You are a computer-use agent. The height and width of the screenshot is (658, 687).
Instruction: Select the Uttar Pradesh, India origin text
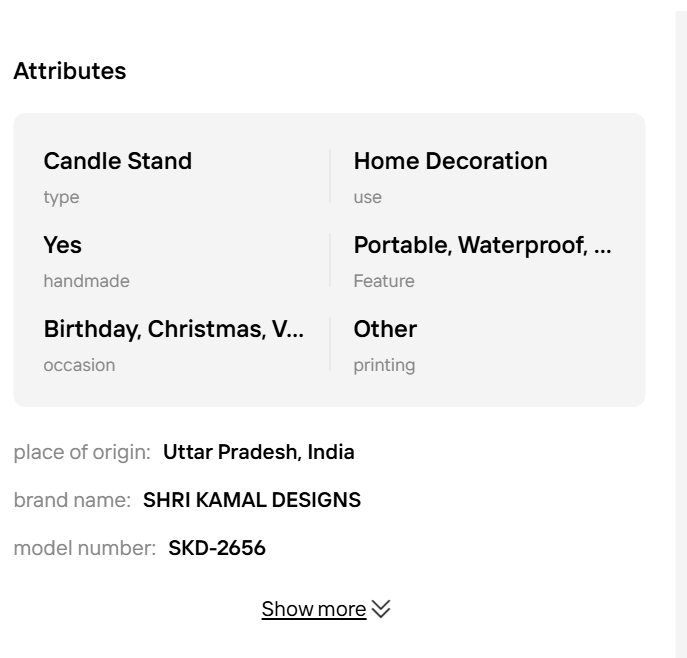point(258,451)
